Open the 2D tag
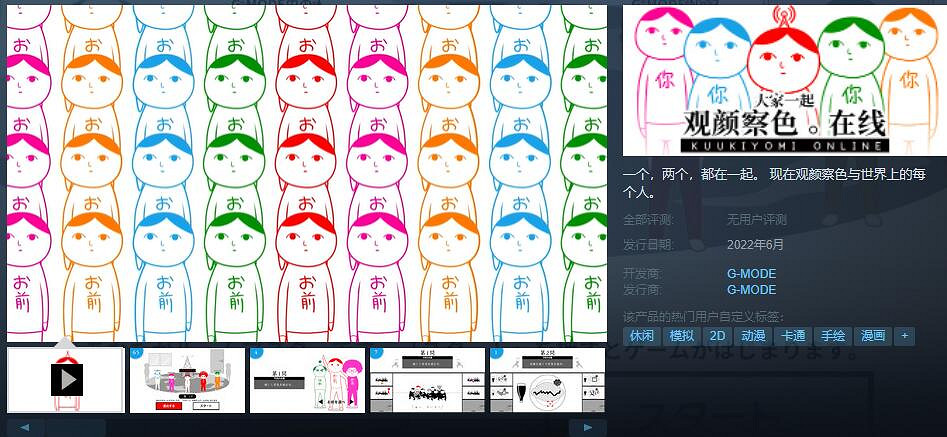The height and width of the screenshot is (437, 947). point(717,336)
